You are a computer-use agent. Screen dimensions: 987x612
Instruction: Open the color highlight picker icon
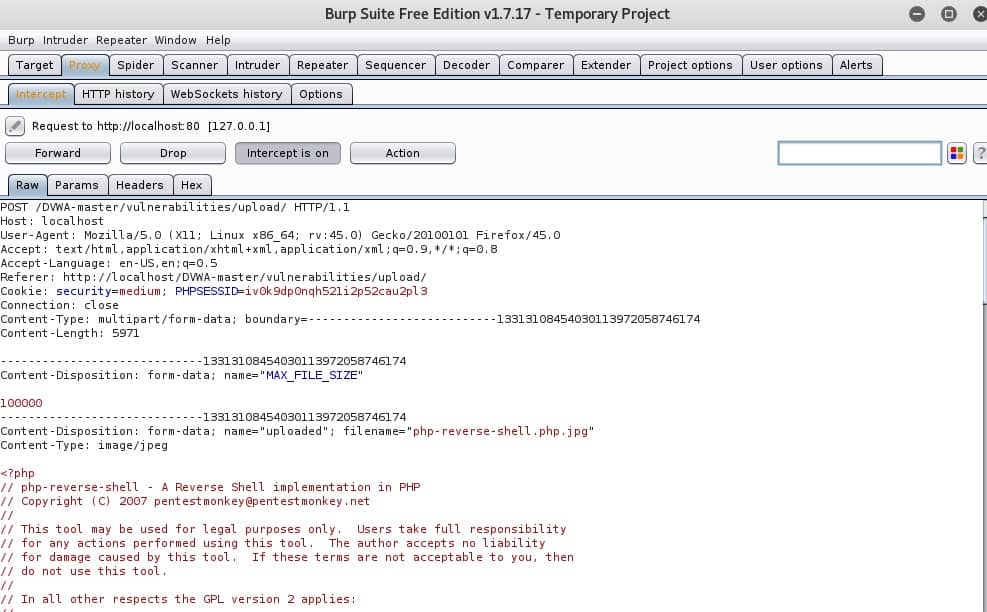click(957, 153)
